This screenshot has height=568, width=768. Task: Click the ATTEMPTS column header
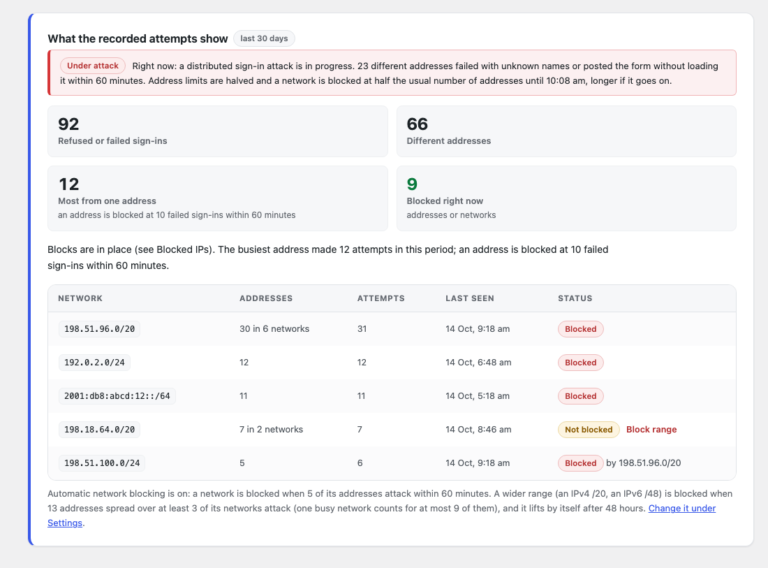(x=381, y=298)
